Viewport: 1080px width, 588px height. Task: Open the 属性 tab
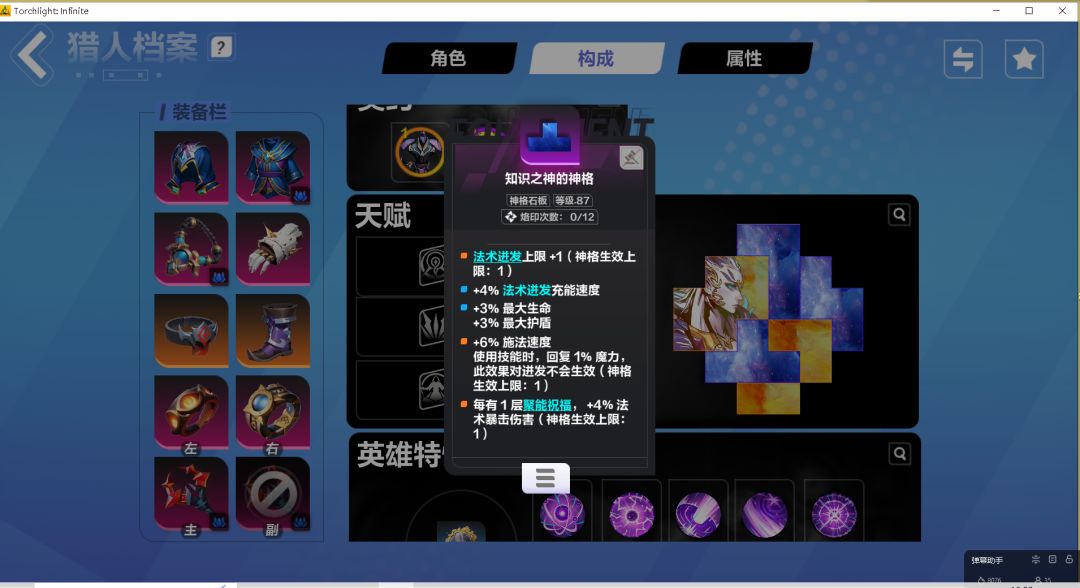[745, 59]
